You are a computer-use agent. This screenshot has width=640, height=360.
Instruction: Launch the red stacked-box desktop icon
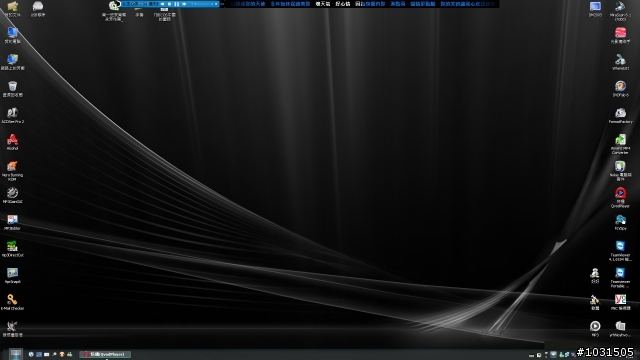(x=620, y=33)
